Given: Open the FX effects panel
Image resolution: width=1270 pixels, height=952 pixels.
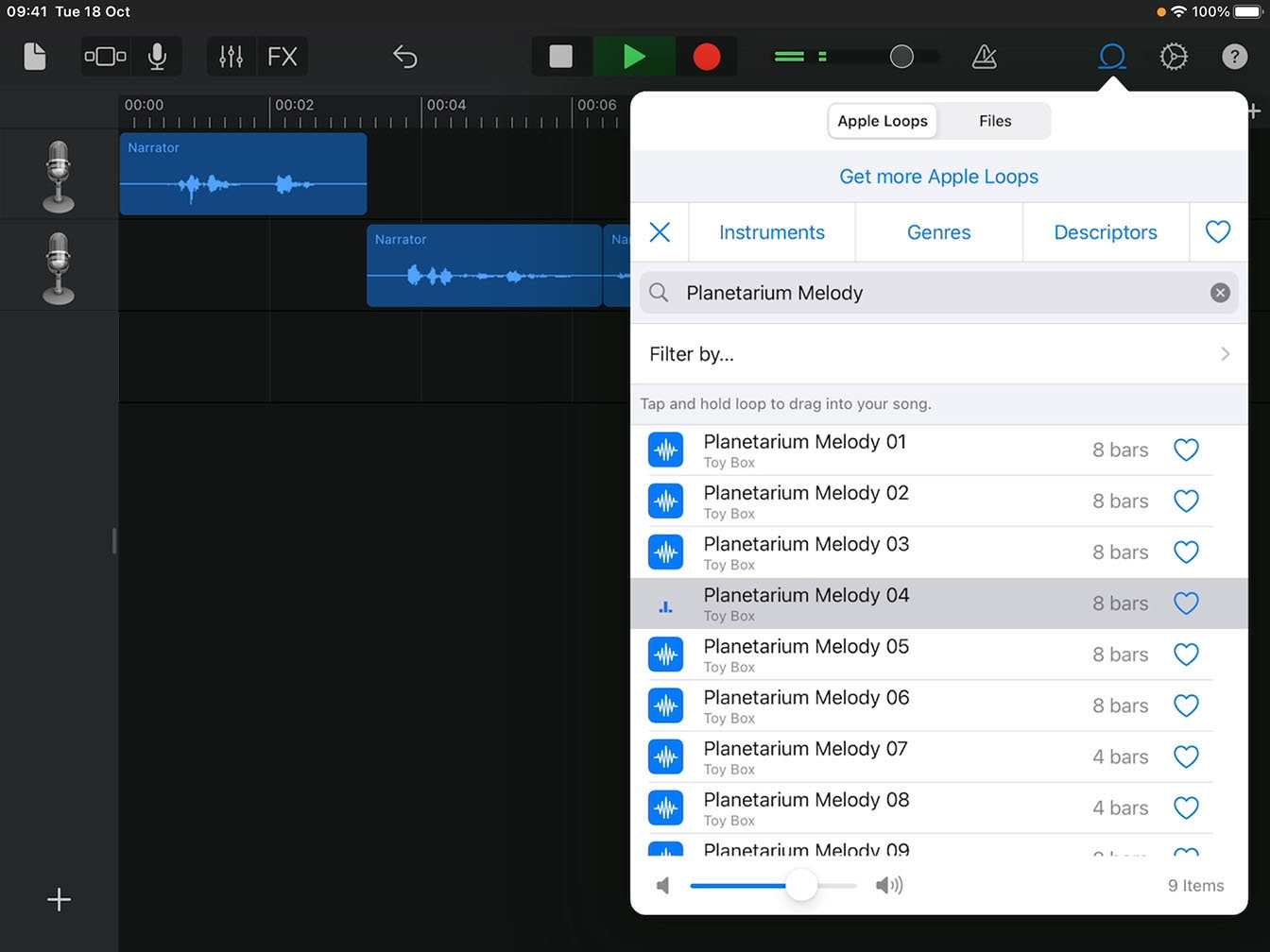Looking at the screenshot, I should coord(283,57).
